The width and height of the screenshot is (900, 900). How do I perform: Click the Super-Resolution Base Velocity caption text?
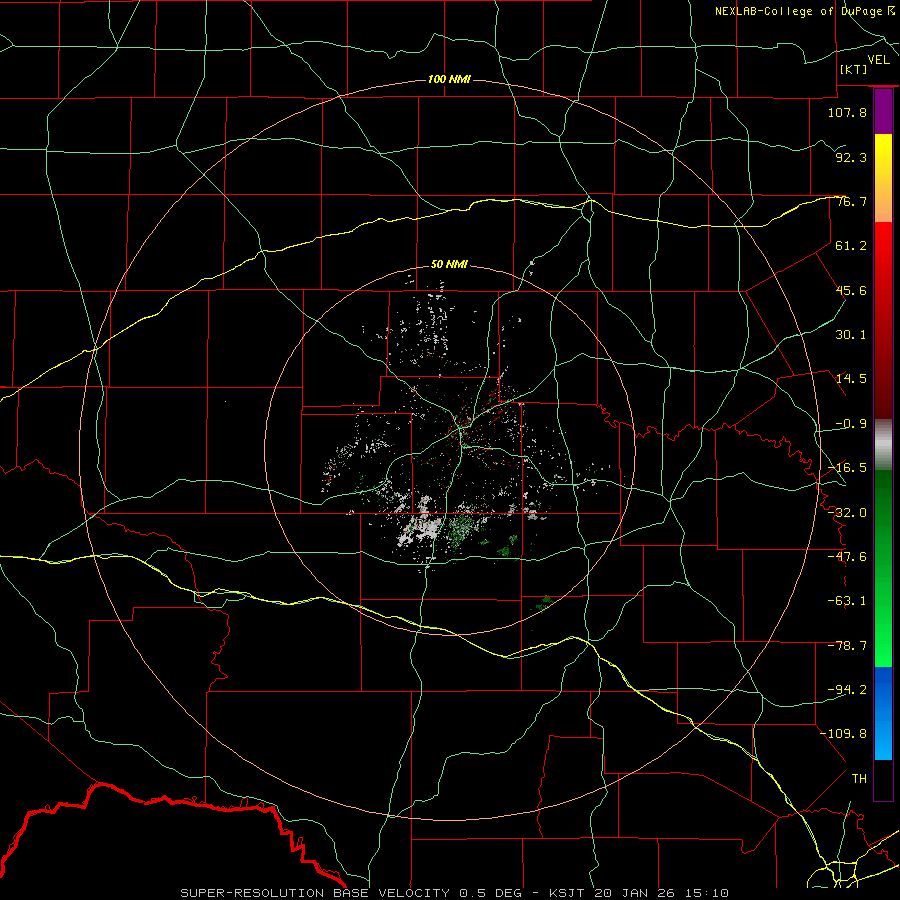point(455,893)
